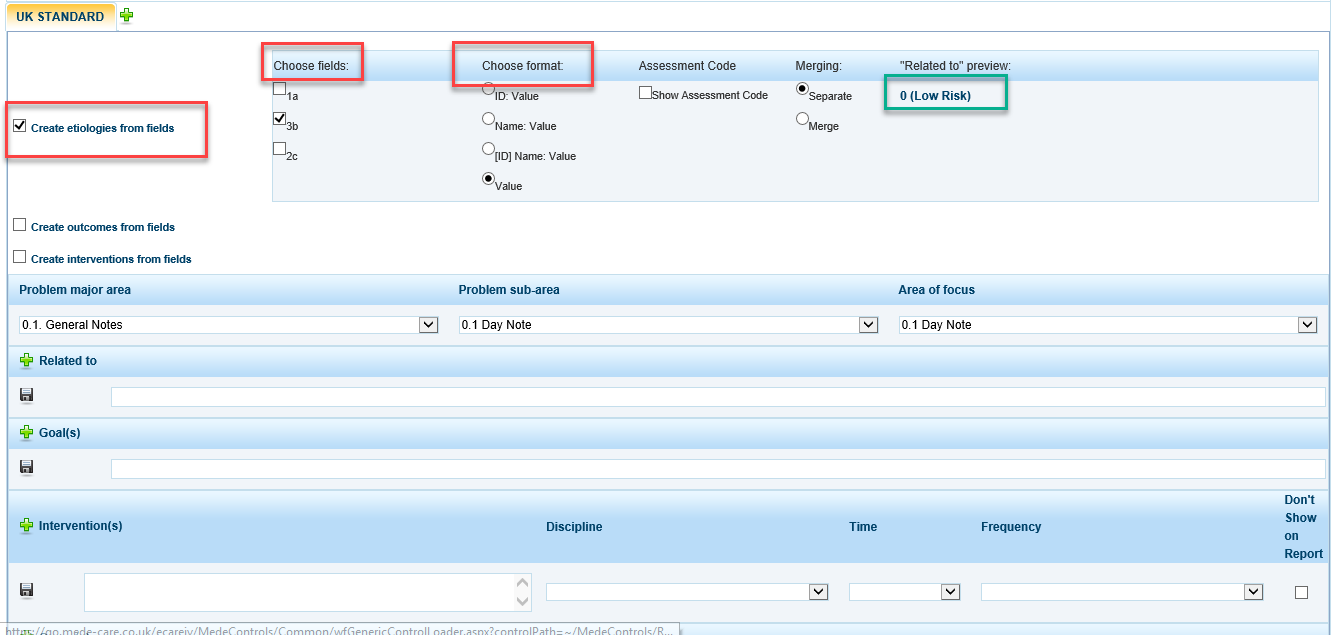Click the save disk icon in Related to row

tap(27, 396)
